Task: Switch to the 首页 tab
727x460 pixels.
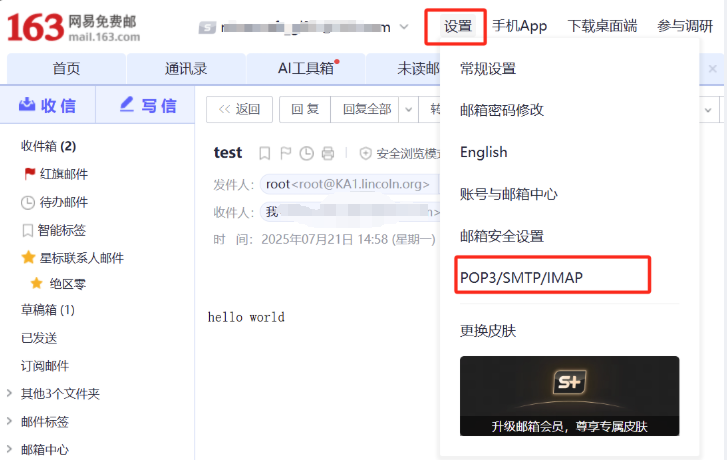Action: pyautogui.click(x=66, y=69)
